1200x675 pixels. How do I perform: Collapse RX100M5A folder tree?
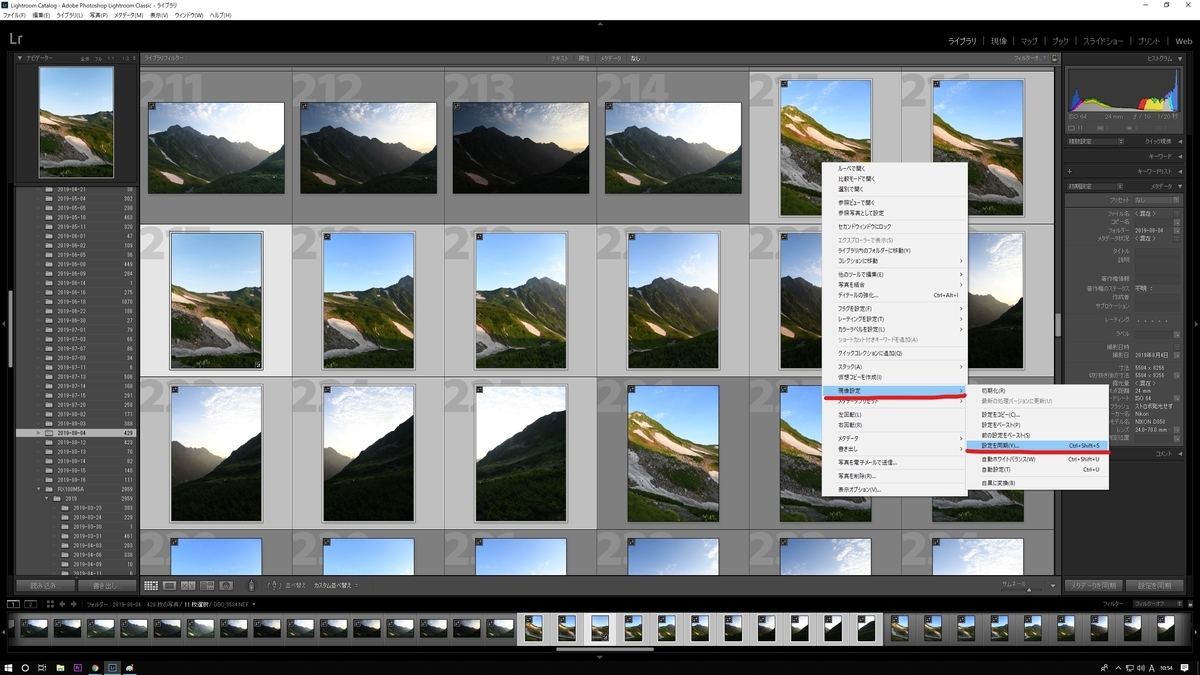coord(39,489)
